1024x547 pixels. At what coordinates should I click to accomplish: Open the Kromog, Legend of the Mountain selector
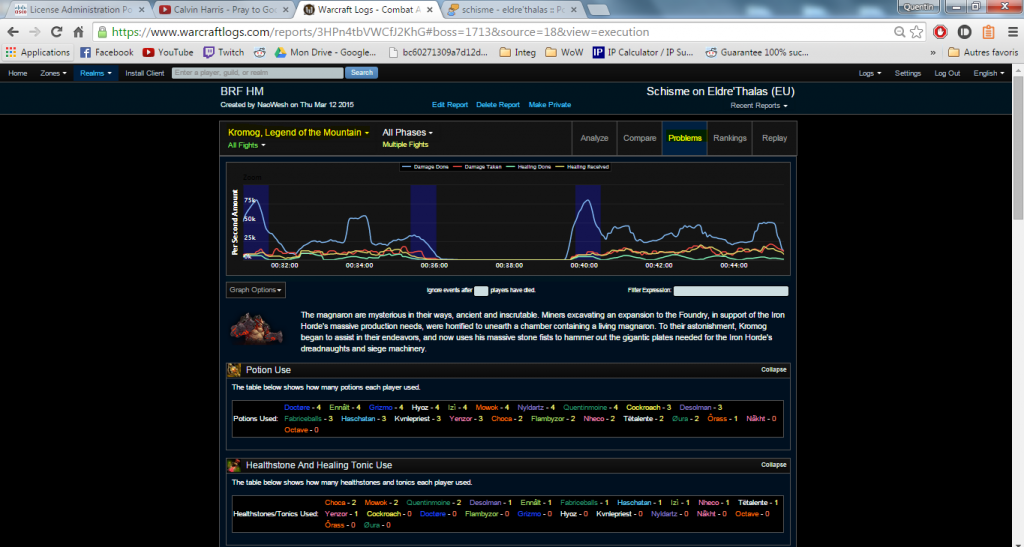[x=298, y=133]
